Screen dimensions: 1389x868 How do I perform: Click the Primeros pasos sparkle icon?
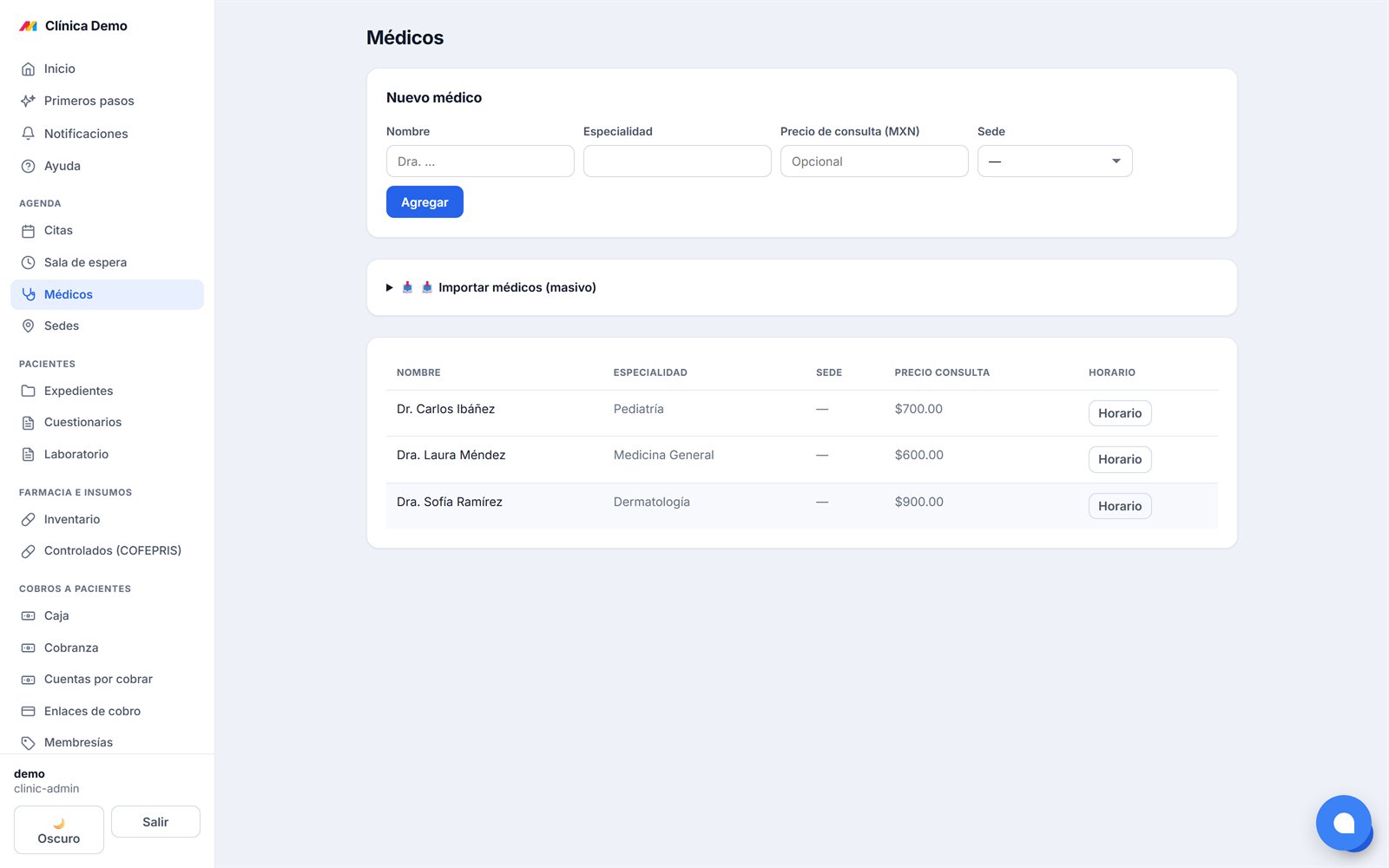[x=28, y=101]
